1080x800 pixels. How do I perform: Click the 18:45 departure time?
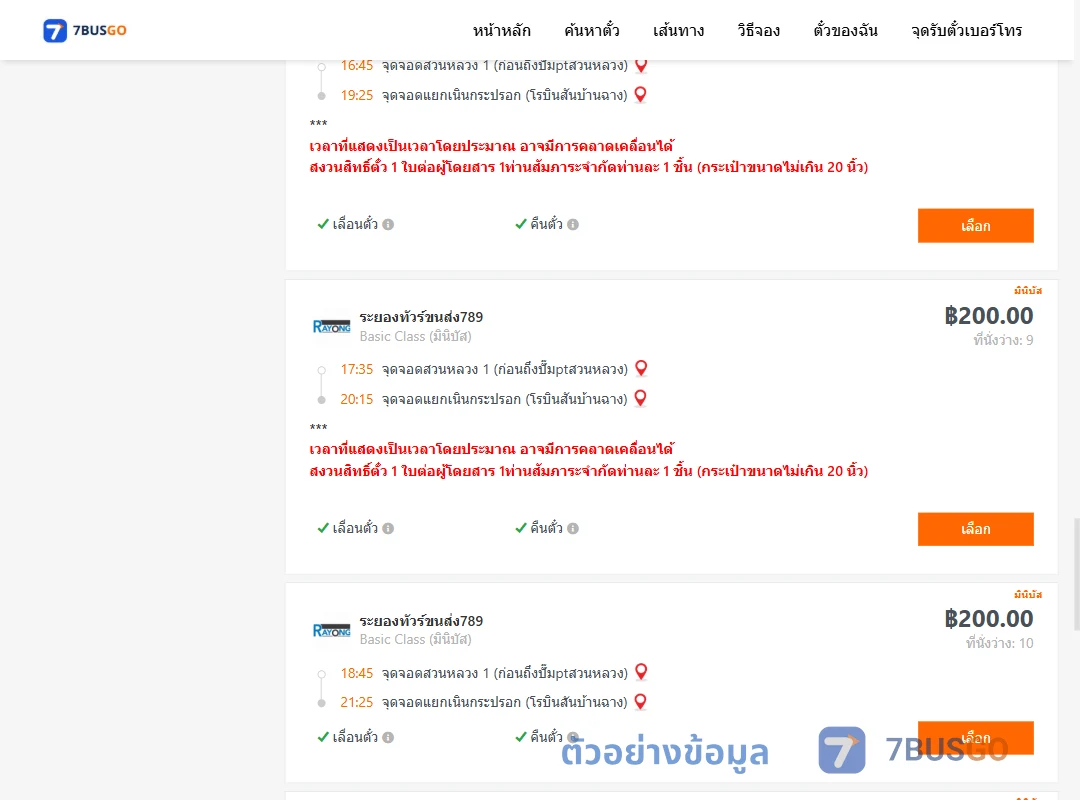pos(356,673)
